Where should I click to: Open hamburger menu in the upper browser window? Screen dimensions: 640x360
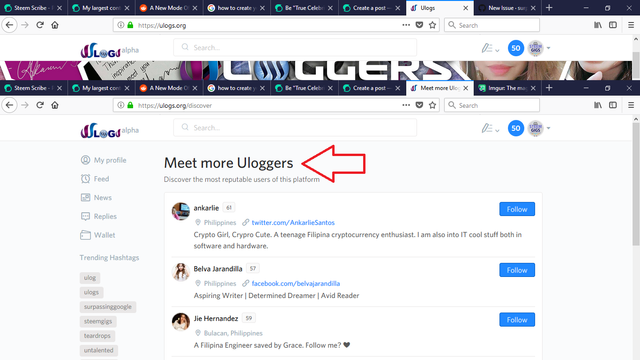coord(631,25)
